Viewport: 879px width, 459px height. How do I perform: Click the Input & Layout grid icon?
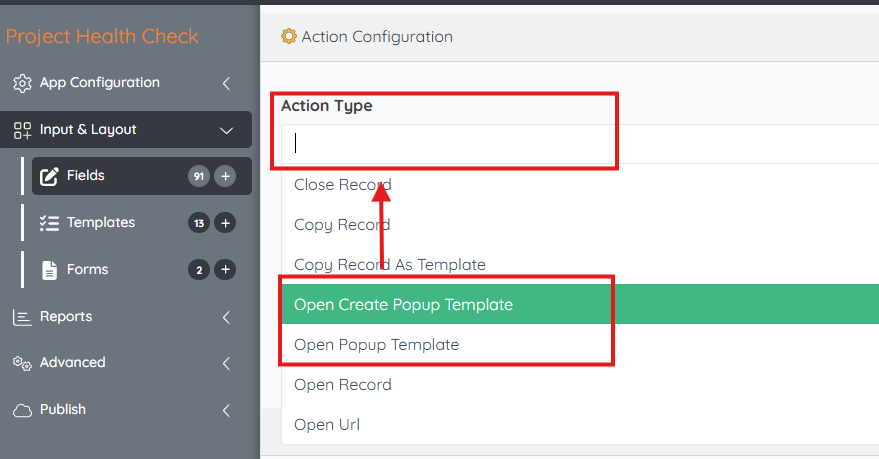22,130
